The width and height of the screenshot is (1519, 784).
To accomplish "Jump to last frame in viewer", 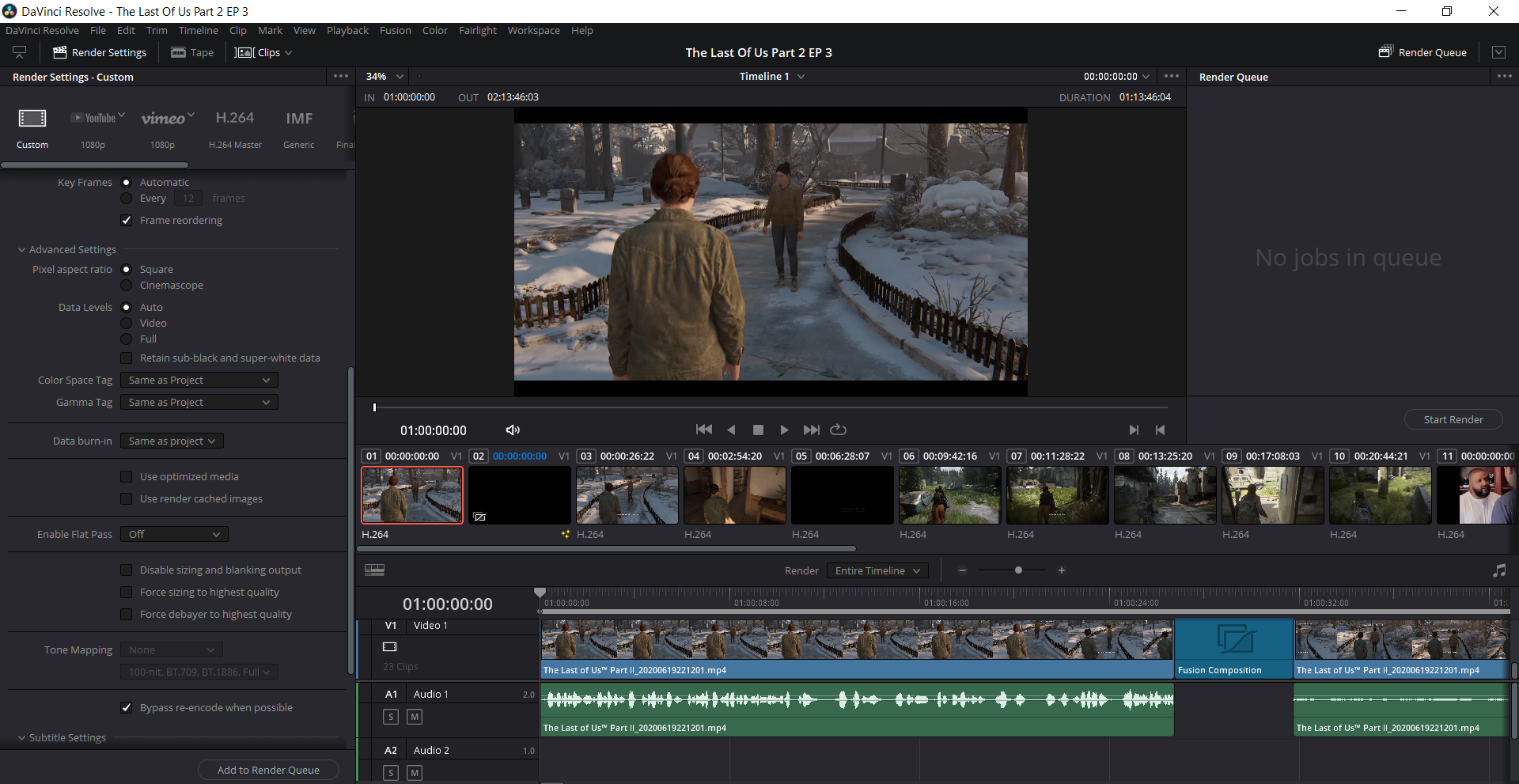I will (811, 430).
